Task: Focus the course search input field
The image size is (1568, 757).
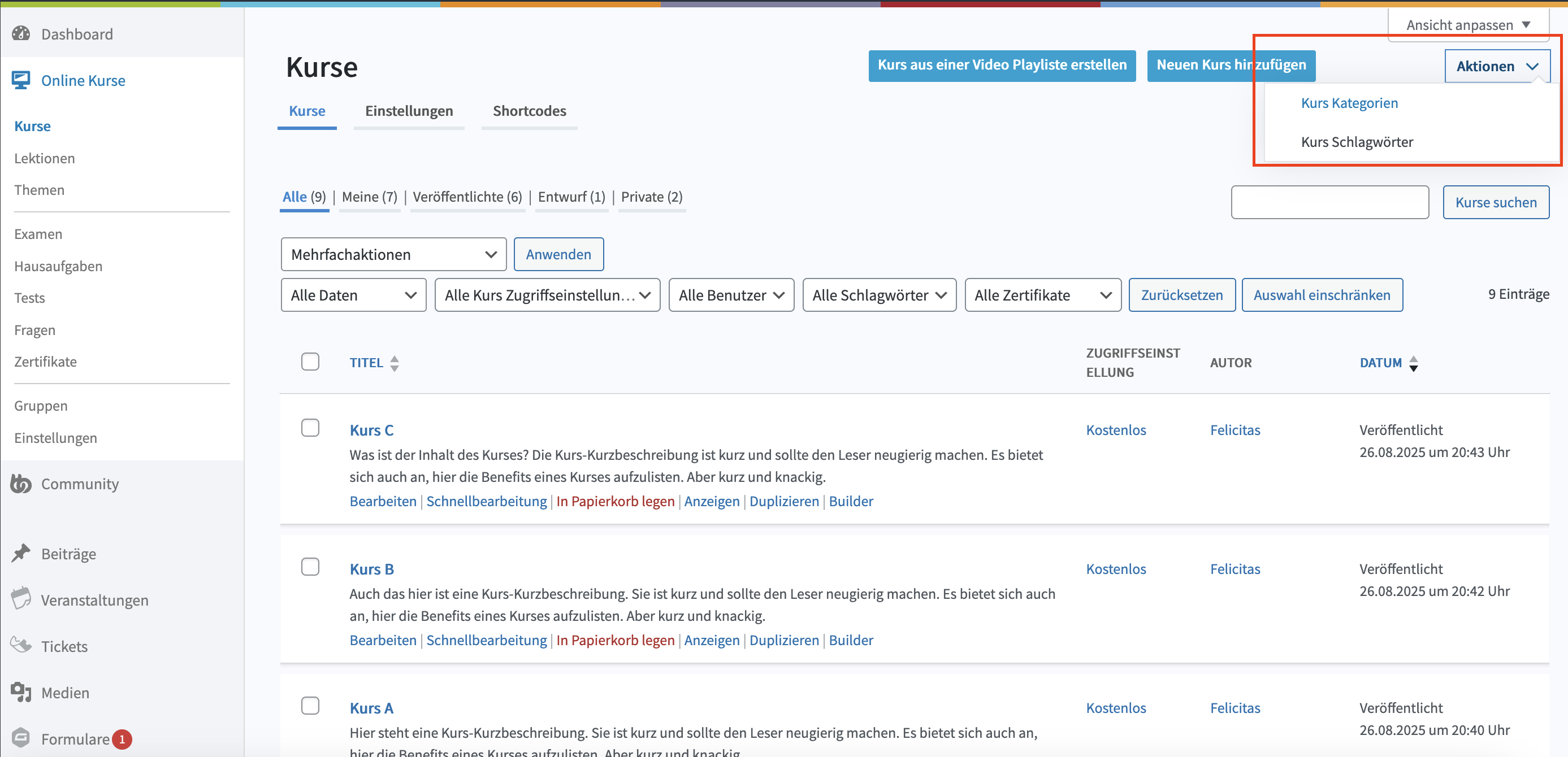Action: point(1329,202)
